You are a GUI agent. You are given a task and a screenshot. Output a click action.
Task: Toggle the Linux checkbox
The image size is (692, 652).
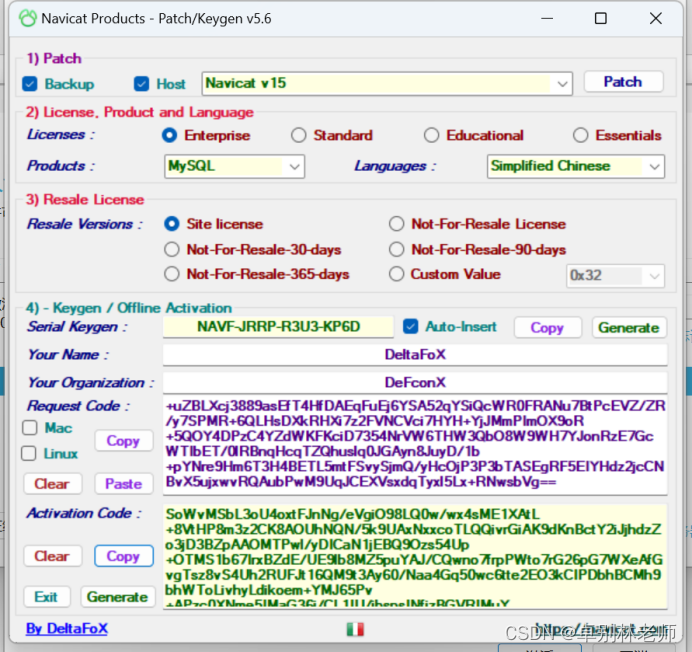point(29,453)
